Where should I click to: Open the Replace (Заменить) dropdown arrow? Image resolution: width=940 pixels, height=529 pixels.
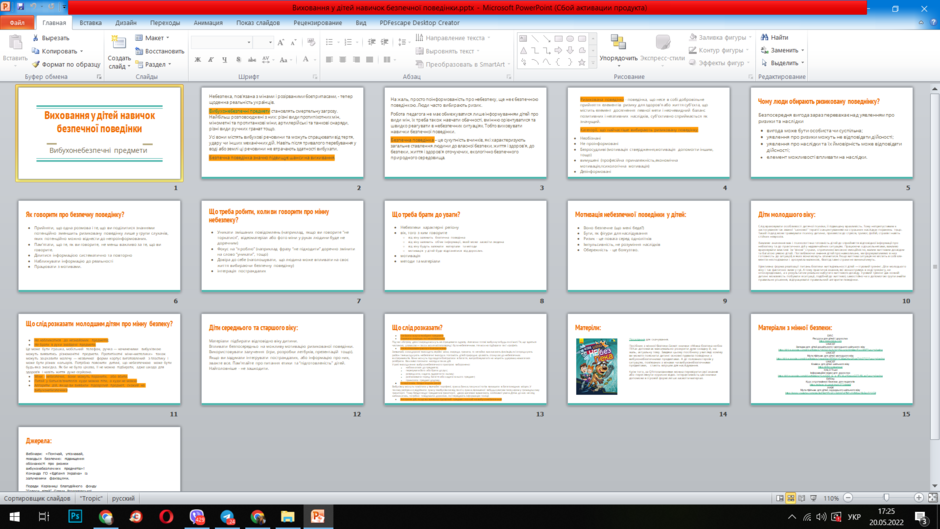coord(803,50)
